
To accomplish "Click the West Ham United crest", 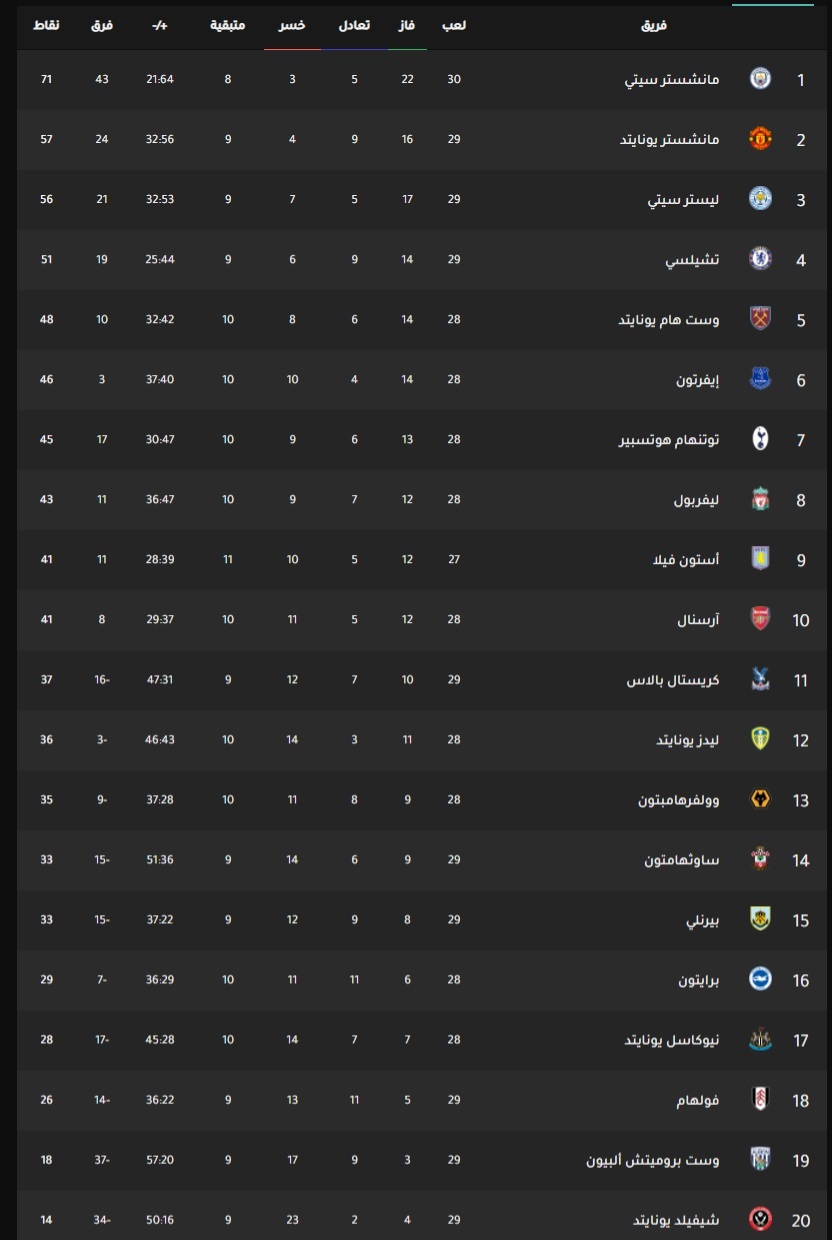I will pyautogui.click(x=760, y=319).
